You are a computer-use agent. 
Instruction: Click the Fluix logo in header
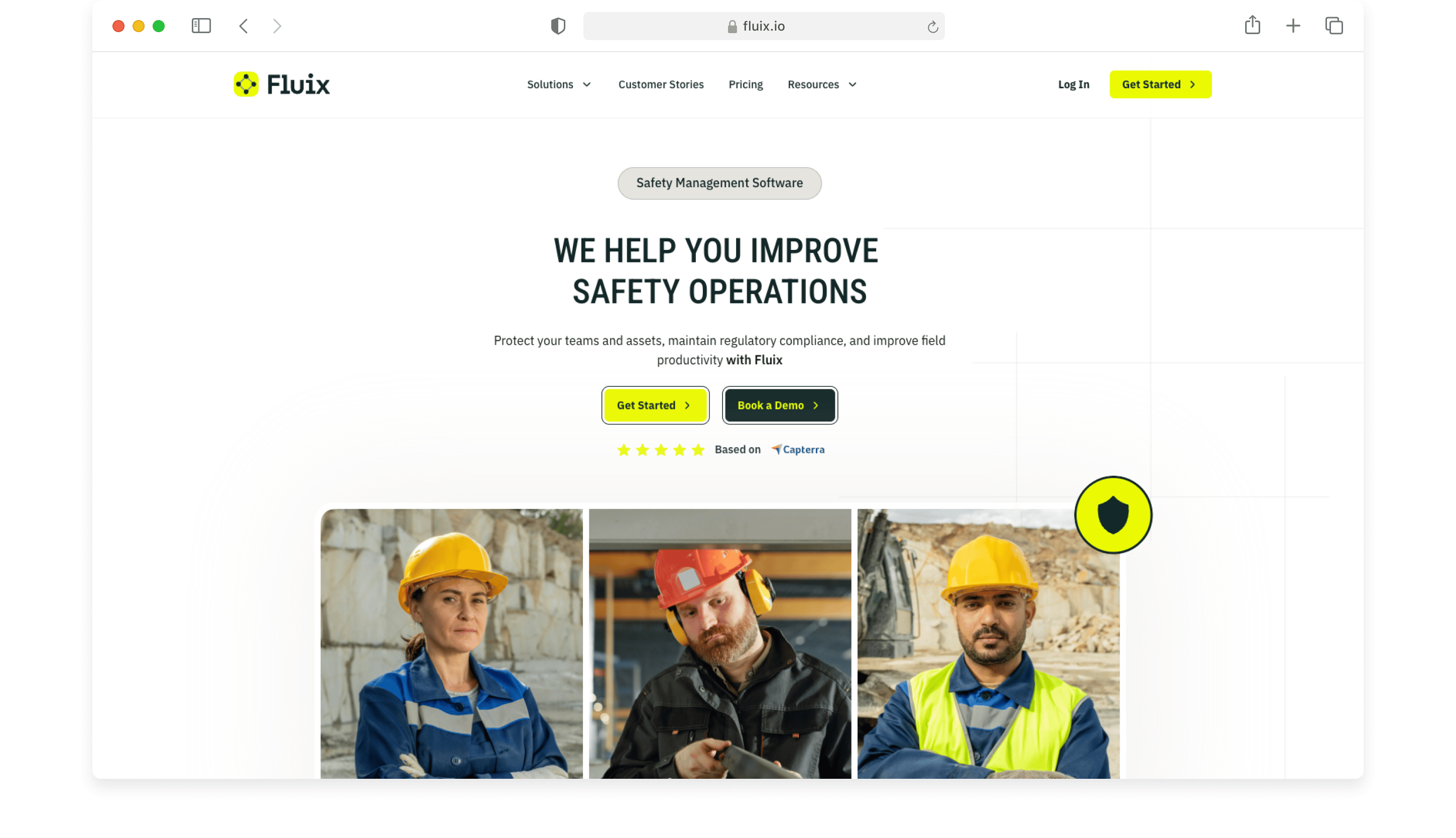click(282, 85)
